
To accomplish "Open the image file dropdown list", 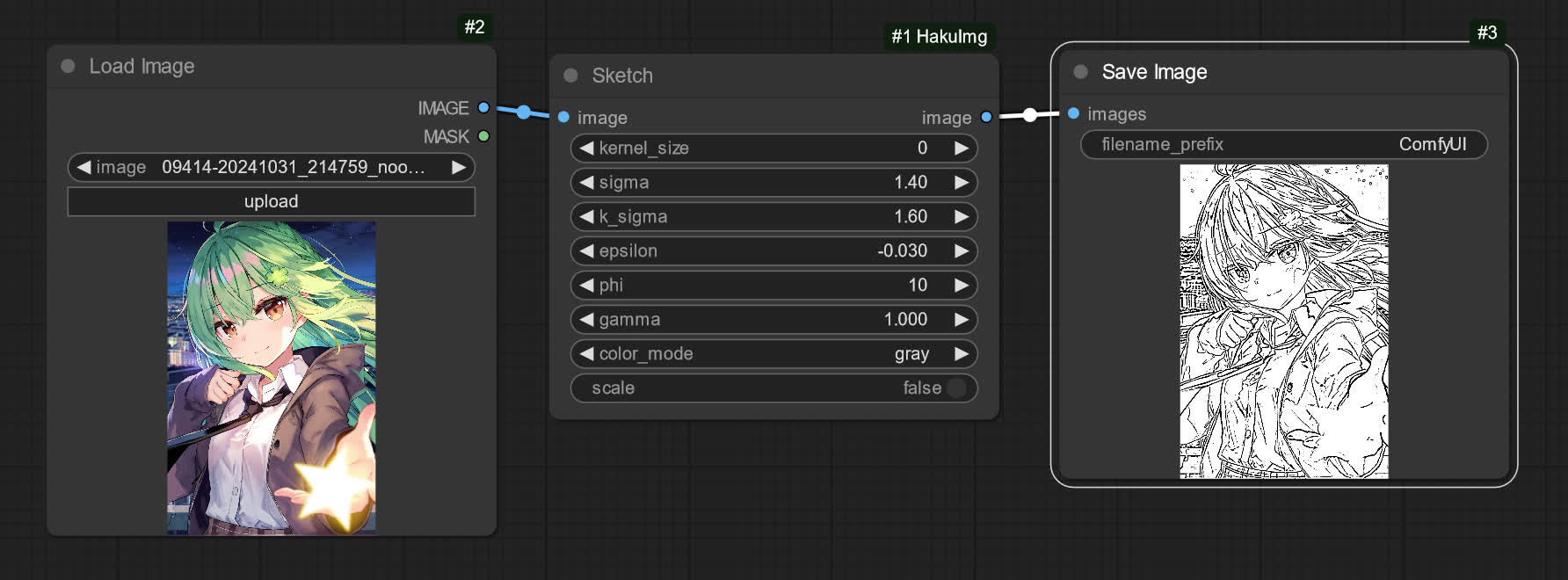I will pyautogui.click(x=272, y=167).
